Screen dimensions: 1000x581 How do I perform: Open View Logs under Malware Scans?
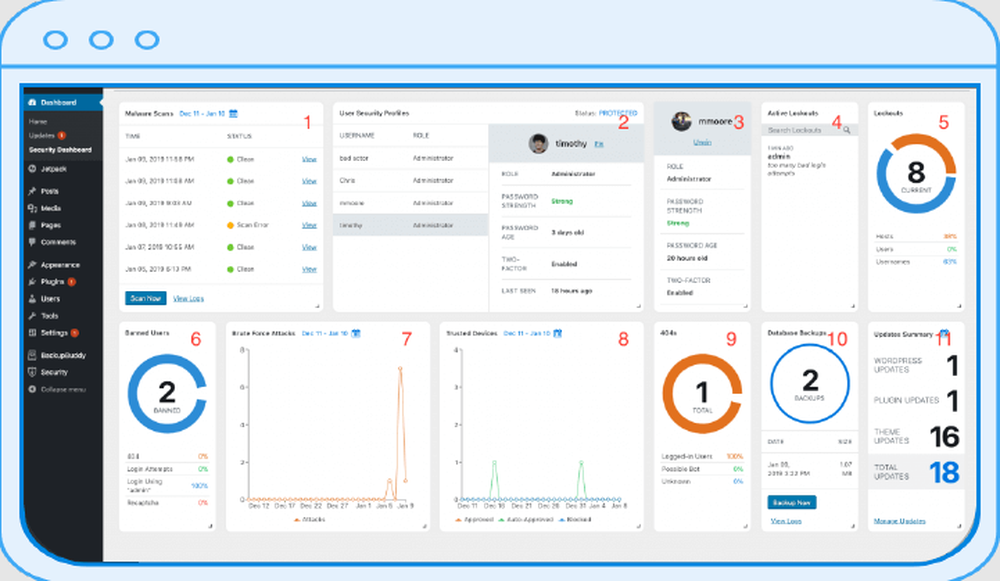188,298
